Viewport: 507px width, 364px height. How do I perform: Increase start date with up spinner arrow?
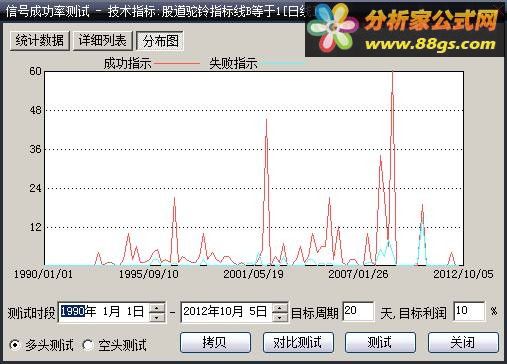coord(157,307)
